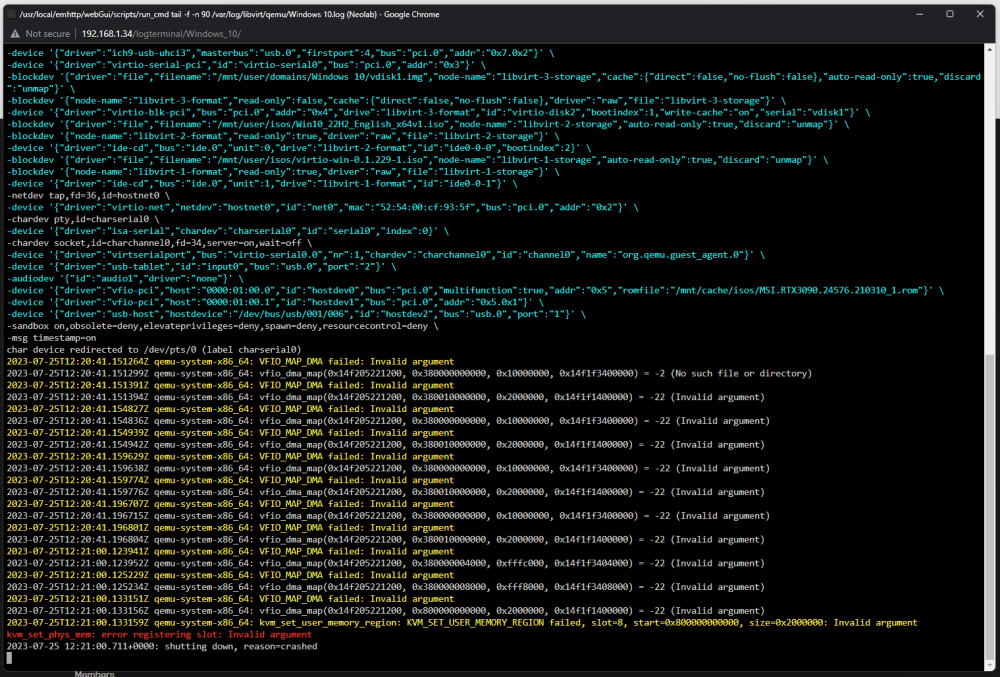Click the virtio-win-0.1.229-1.iso blockdev line
The height and width of the screenshot is (677, 1000).
point(417,160)
